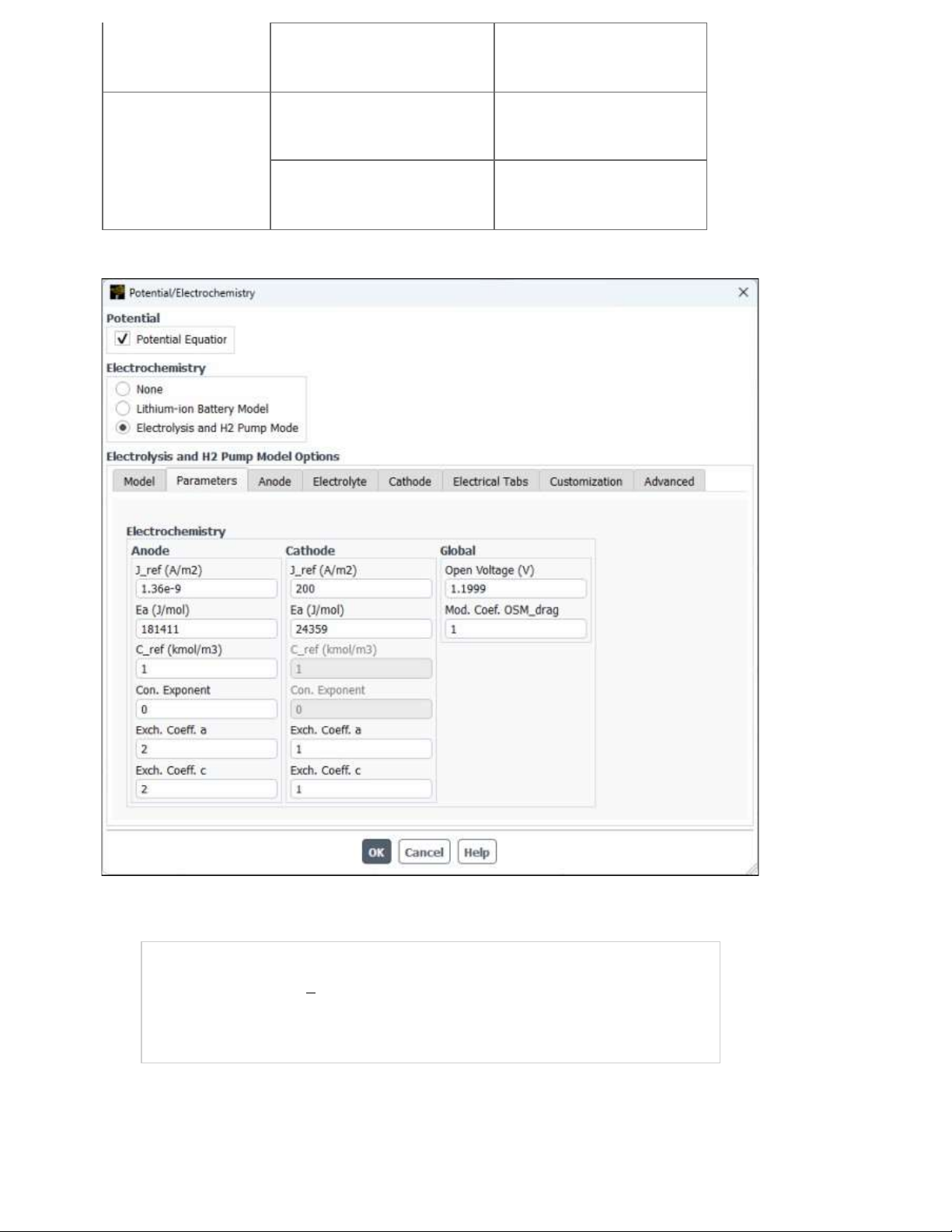
Task: Click the Ansys Fluent dialog title icon
Action: (117, 292)
